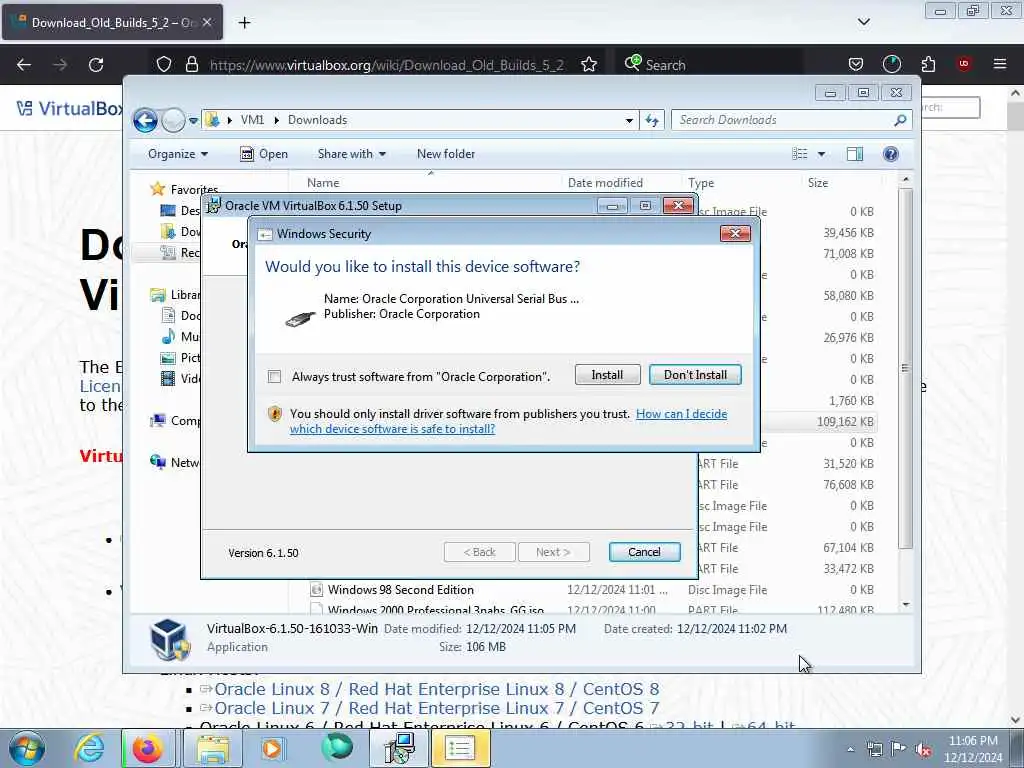Open Action Center flag icon
The width and height of the screenshot is (1024, 768).
click(899, 749)
